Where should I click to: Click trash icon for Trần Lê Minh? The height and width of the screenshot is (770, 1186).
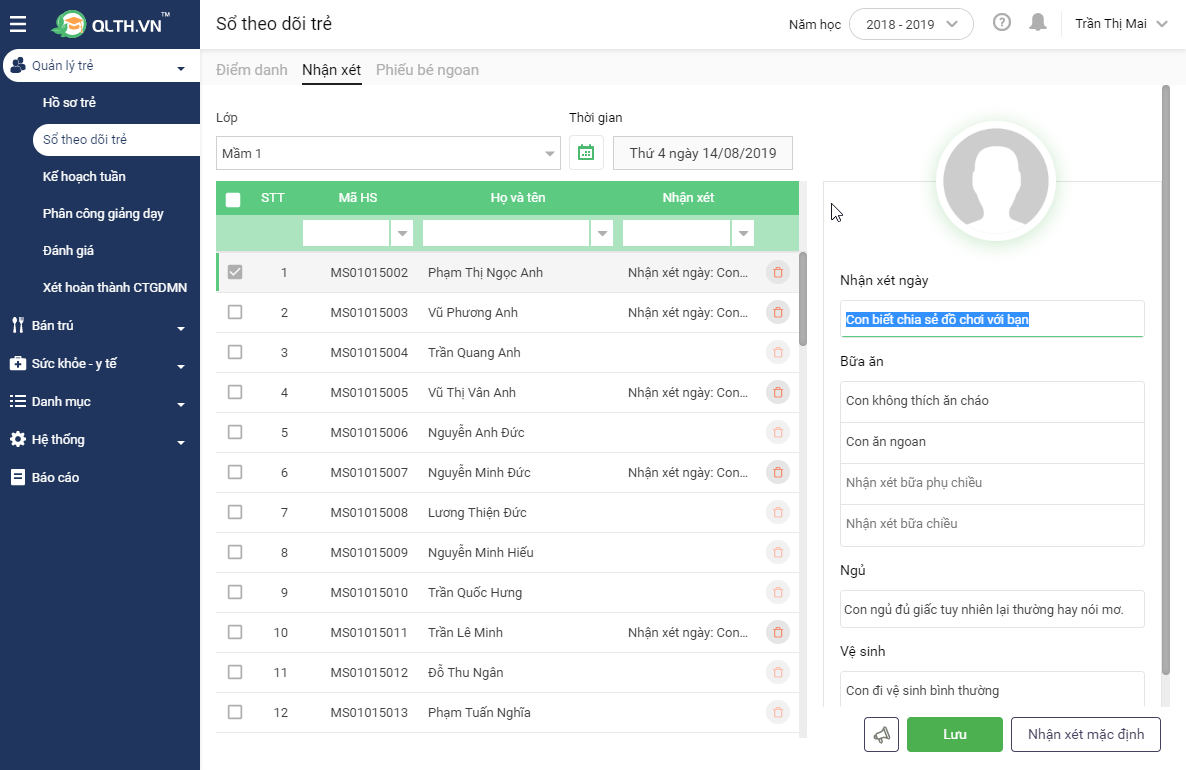pos(777,632)
